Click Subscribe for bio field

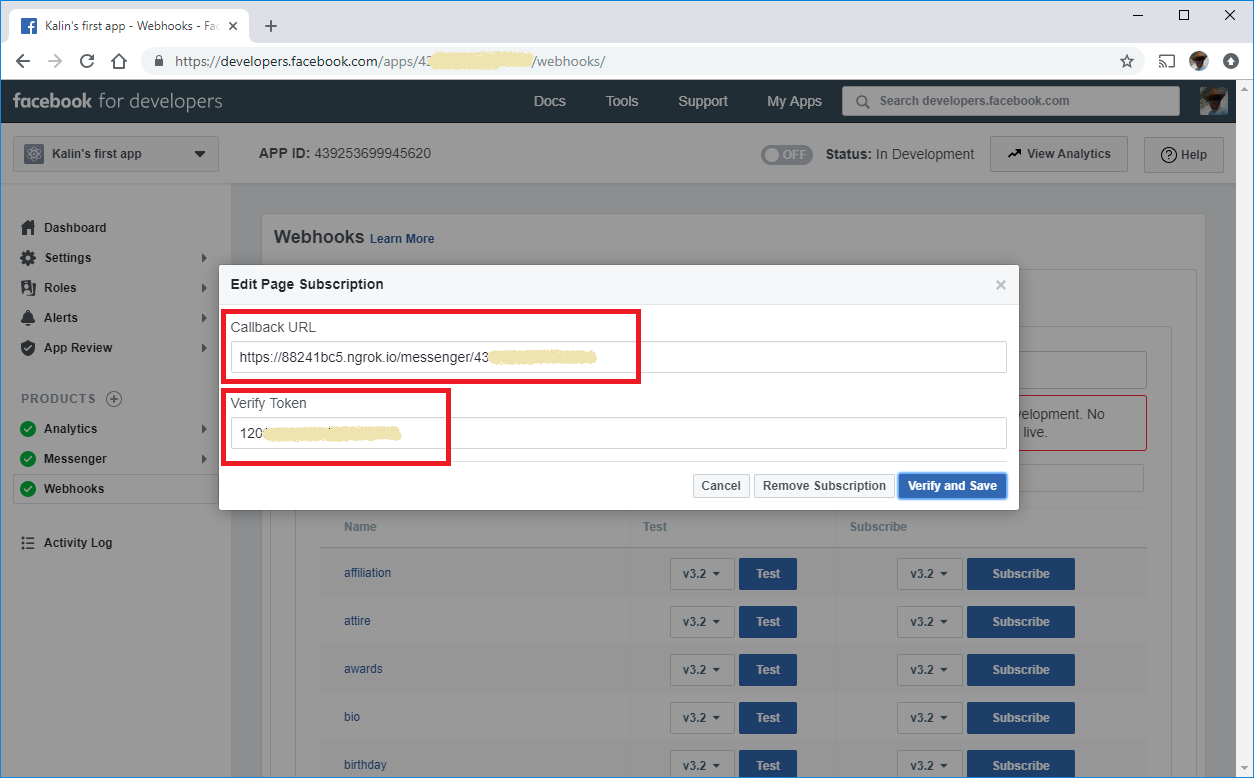coord(1021,718)
